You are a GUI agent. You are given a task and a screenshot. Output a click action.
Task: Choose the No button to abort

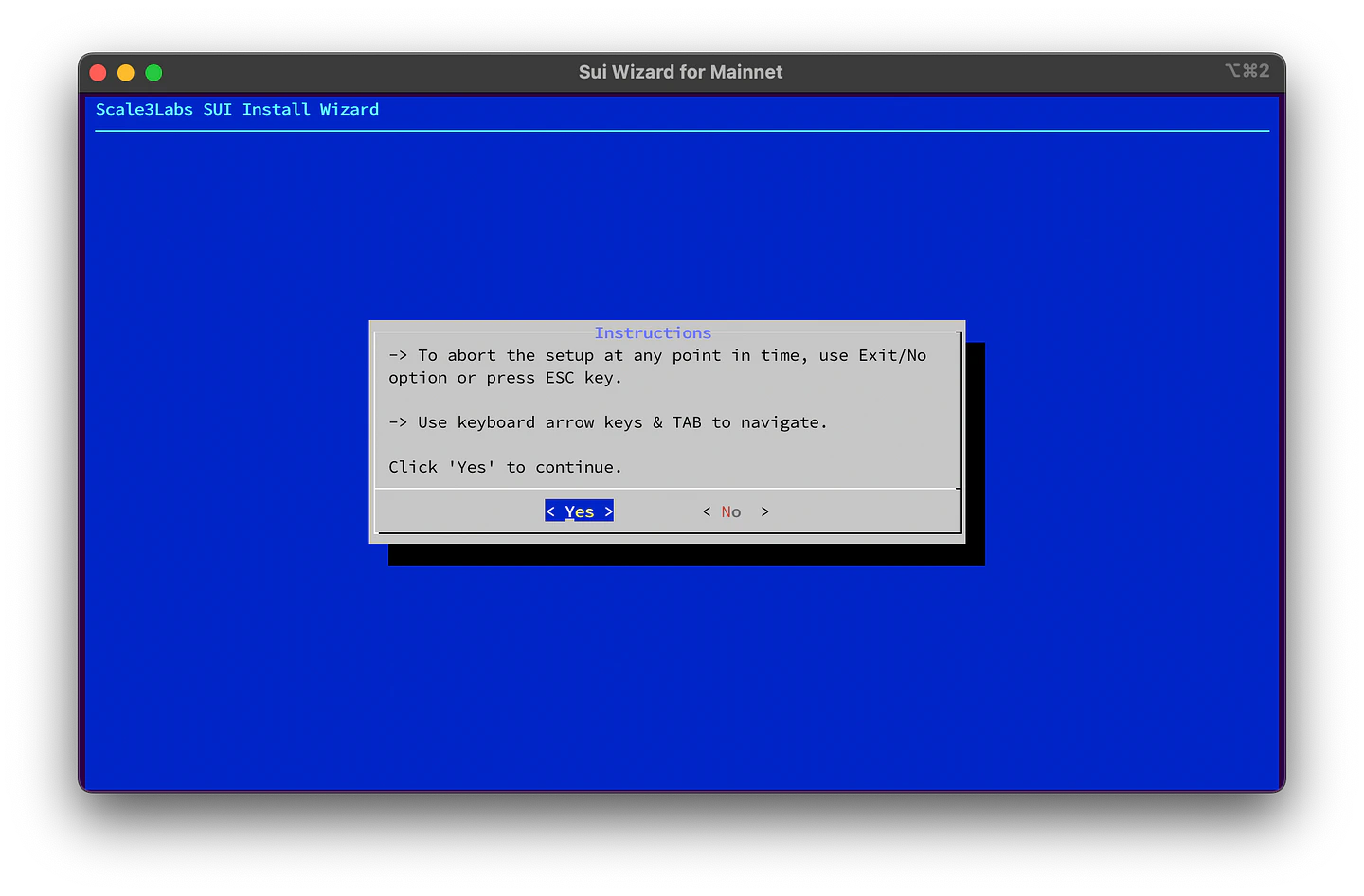[x=736, y=511]
